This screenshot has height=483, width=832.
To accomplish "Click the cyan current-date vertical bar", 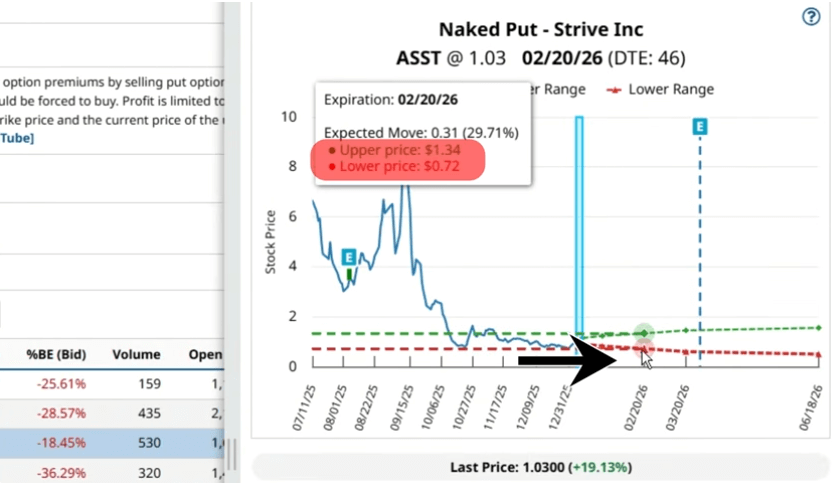I will click(x=578, y=230).
